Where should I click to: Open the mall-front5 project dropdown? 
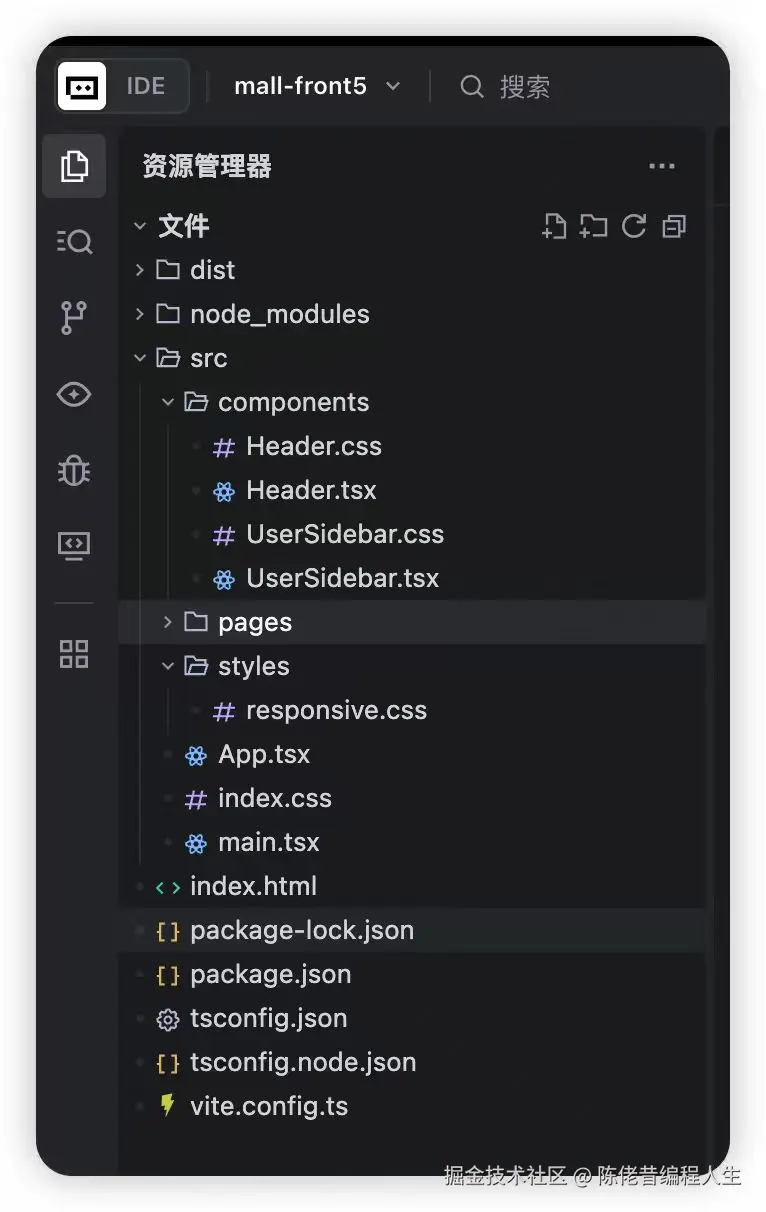click(316, 86)
